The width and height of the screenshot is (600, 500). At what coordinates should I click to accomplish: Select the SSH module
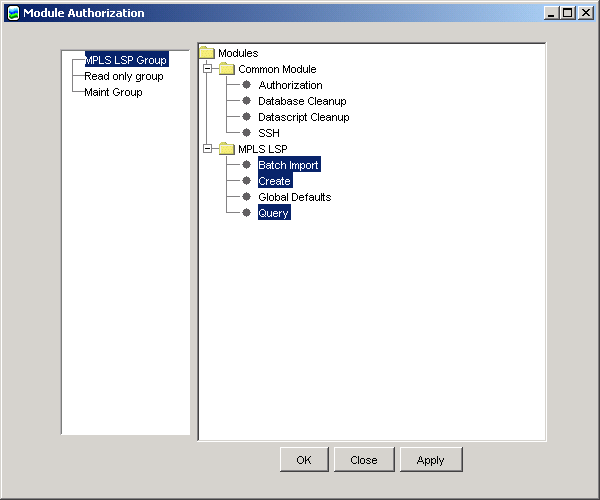coord(269,133)
